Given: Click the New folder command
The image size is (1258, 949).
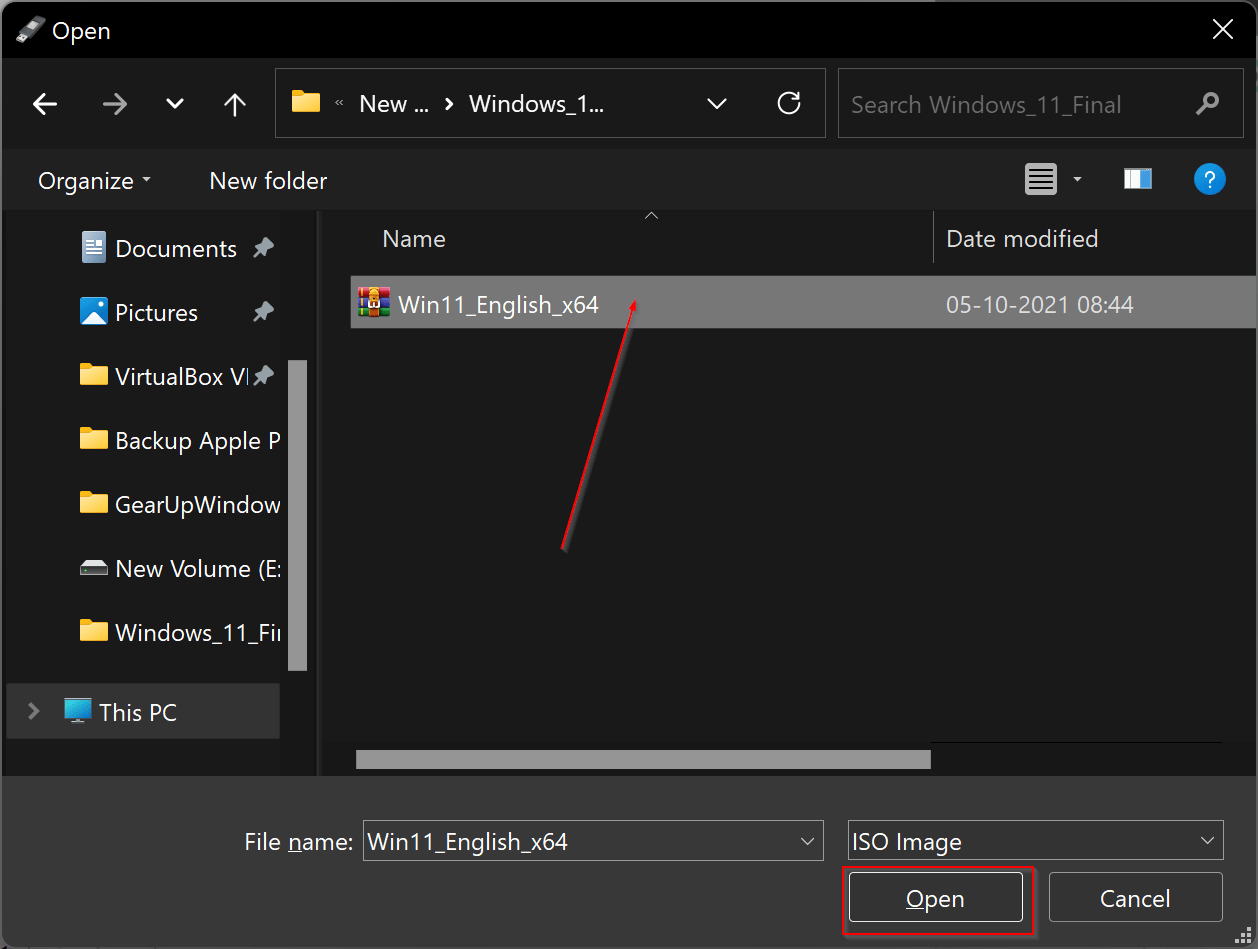Looking at the screenshot, I should coord(267,180).
